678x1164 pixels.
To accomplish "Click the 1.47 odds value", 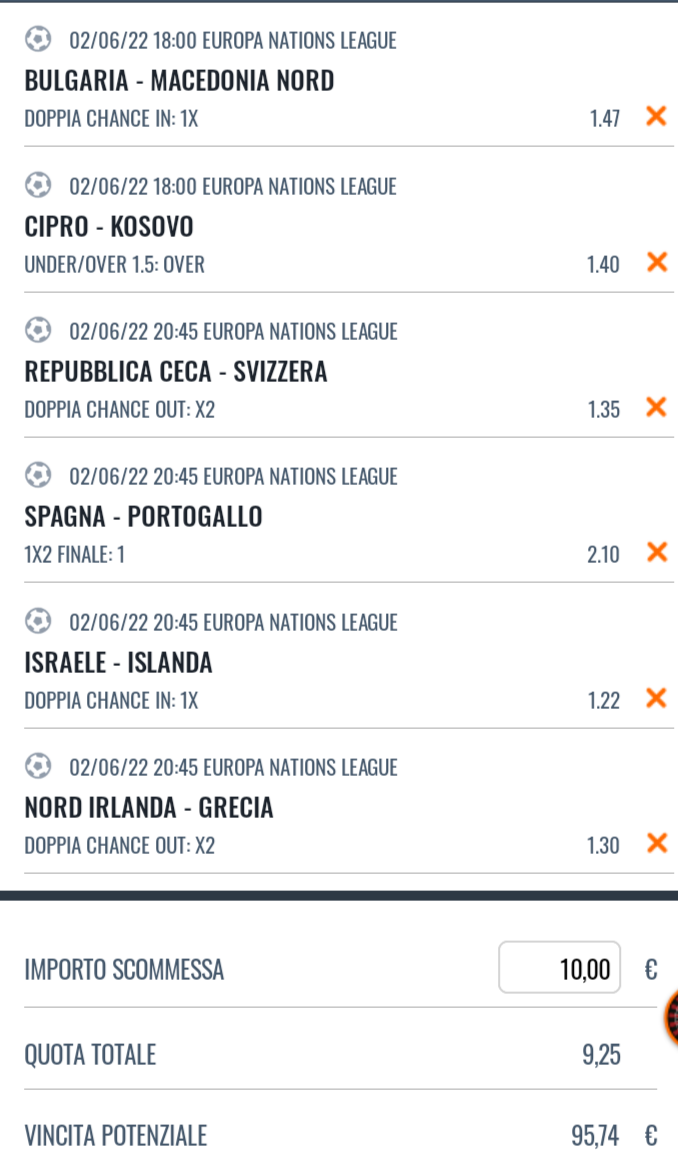I will 604,118.
